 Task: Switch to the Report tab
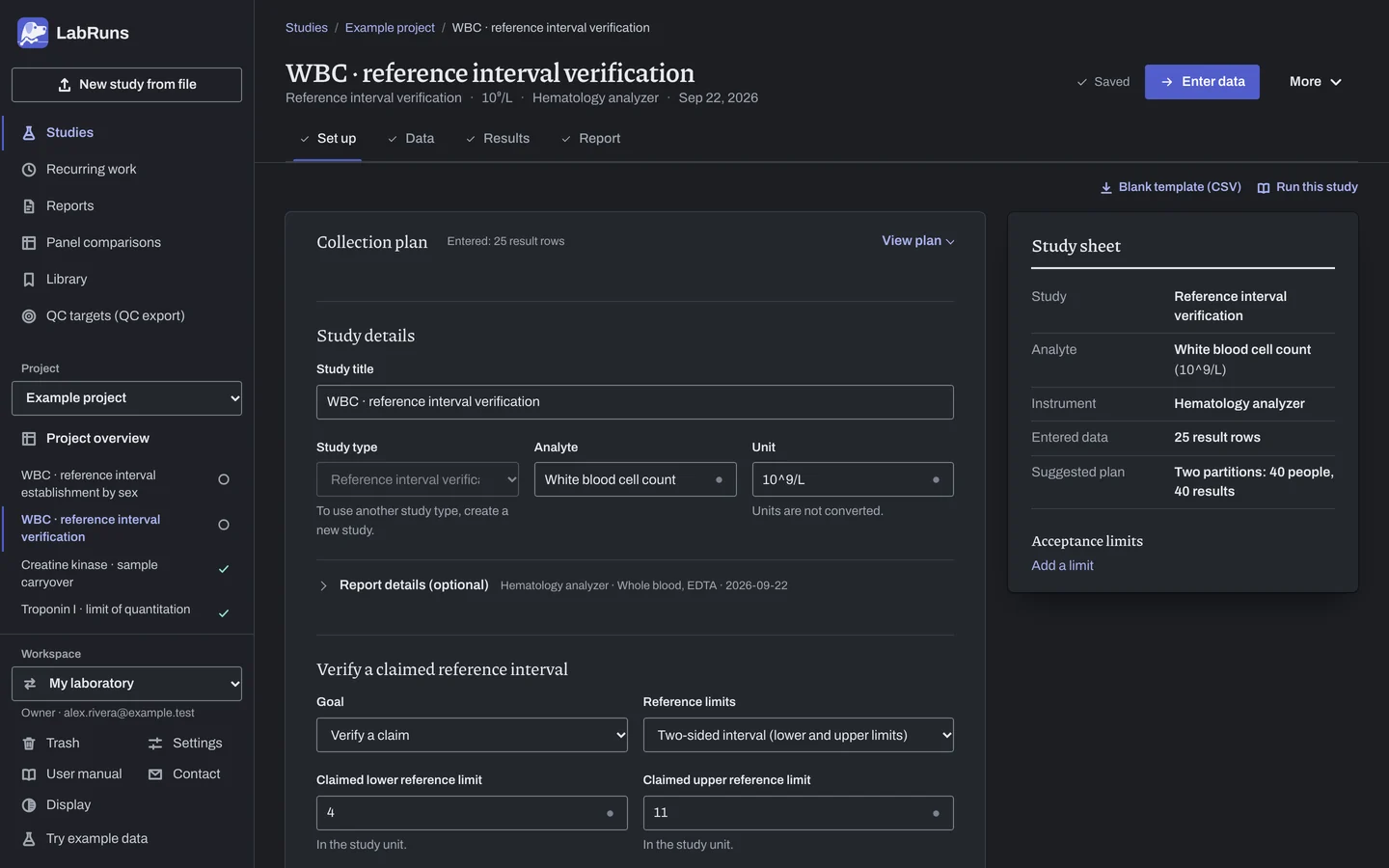pos(590,139)
